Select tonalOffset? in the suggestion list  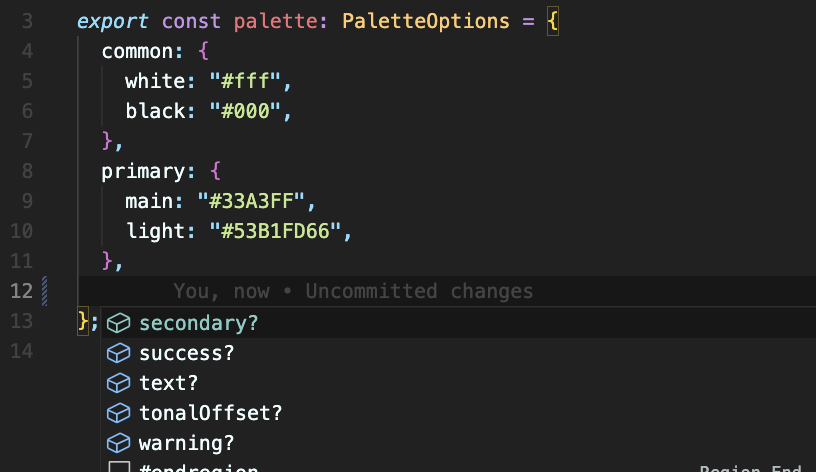pyautogui.click(x=210, y=413)
